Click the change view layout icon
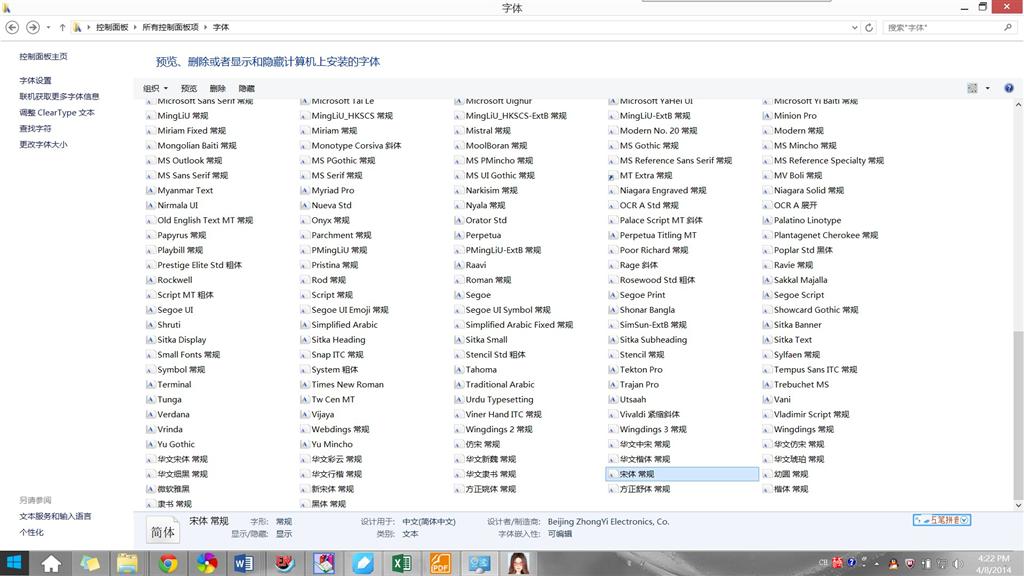This screenshot has height=576, width=1024. tap(972, 88)
